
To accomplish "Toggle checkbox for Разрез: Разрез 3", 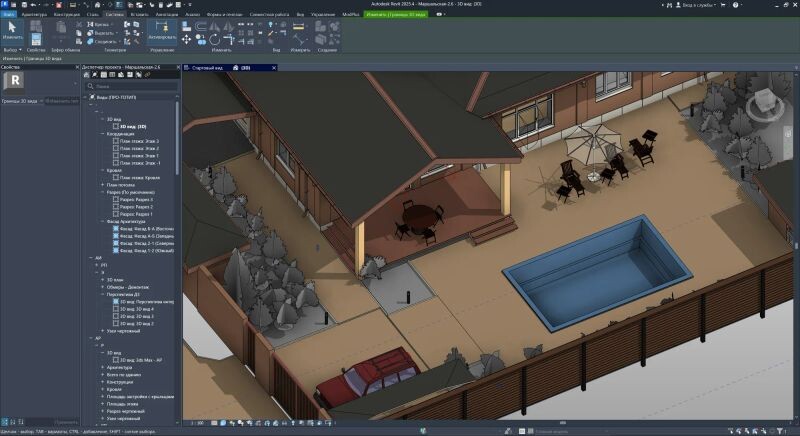I will [x=116, y=199].
